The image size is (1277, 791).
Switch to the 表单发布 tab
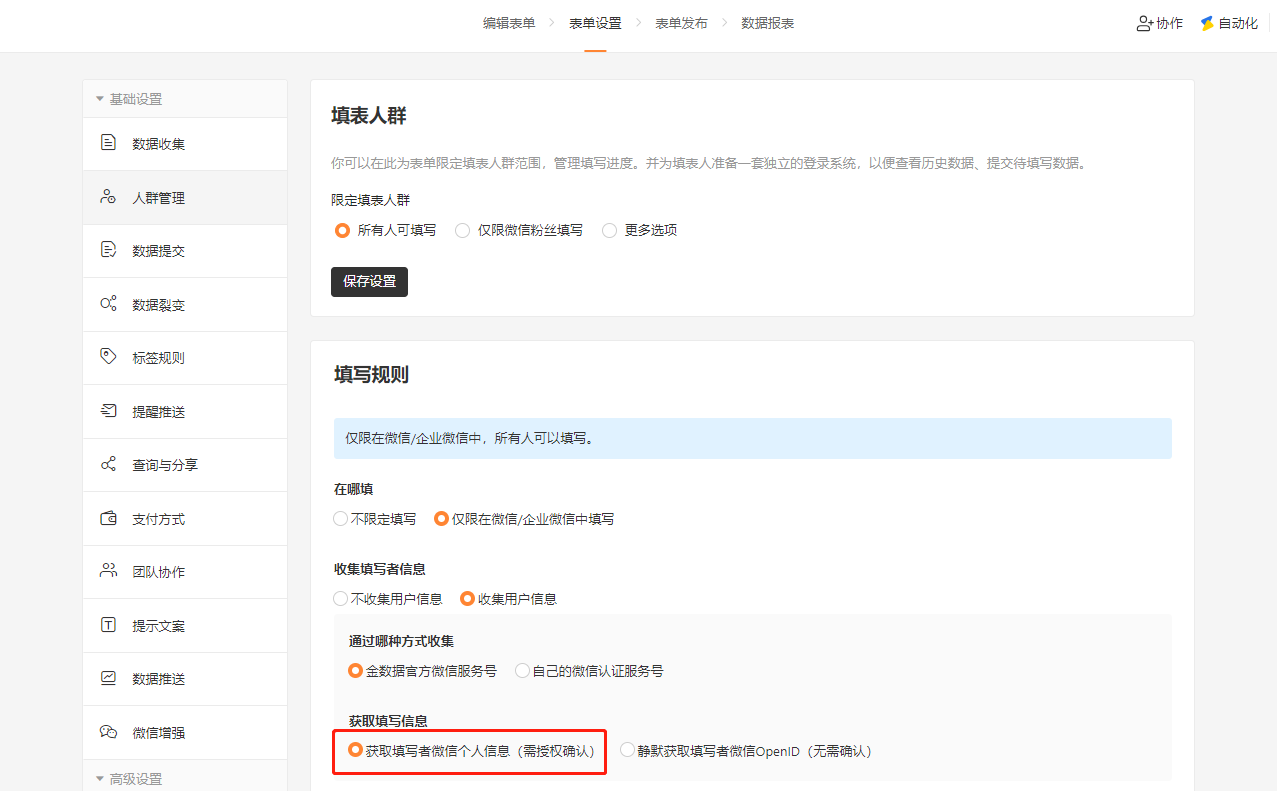coord(681,23)
